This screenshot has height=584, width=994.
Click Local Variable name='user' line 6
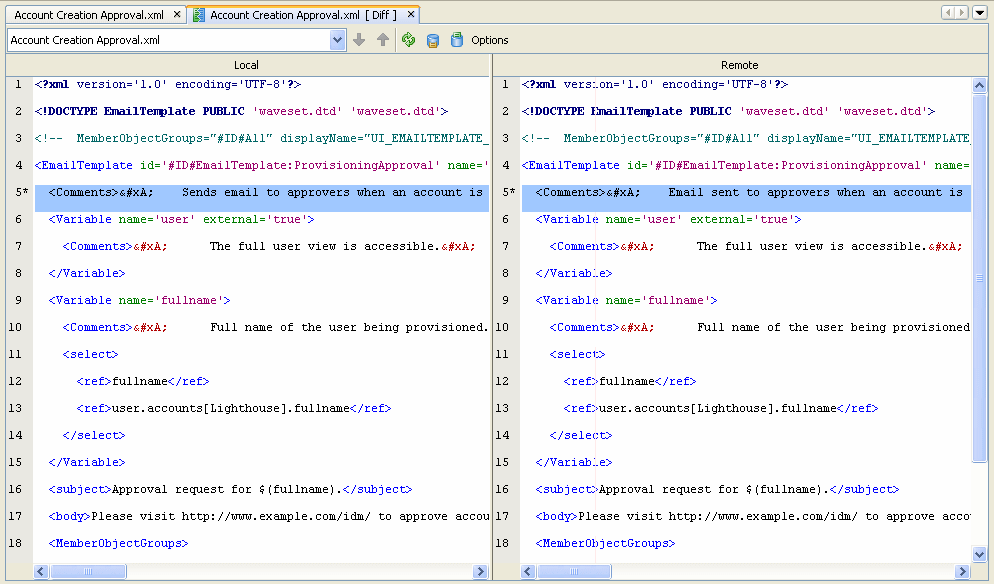(x=181, y=219)
